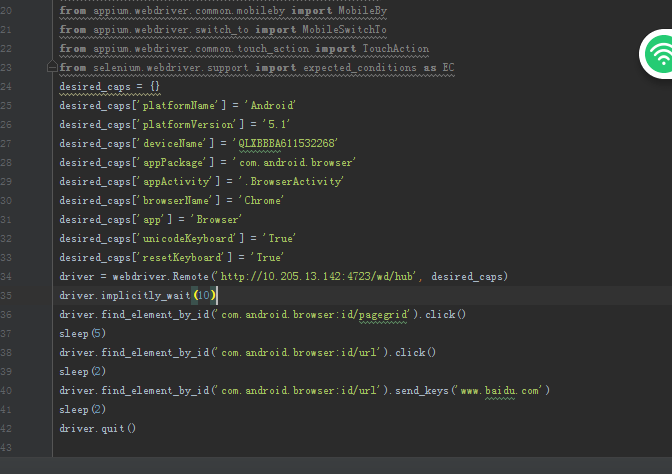Screen dimensions: 672x474
Task: Click '.click()' call on line 38
Action: (413, 352)
